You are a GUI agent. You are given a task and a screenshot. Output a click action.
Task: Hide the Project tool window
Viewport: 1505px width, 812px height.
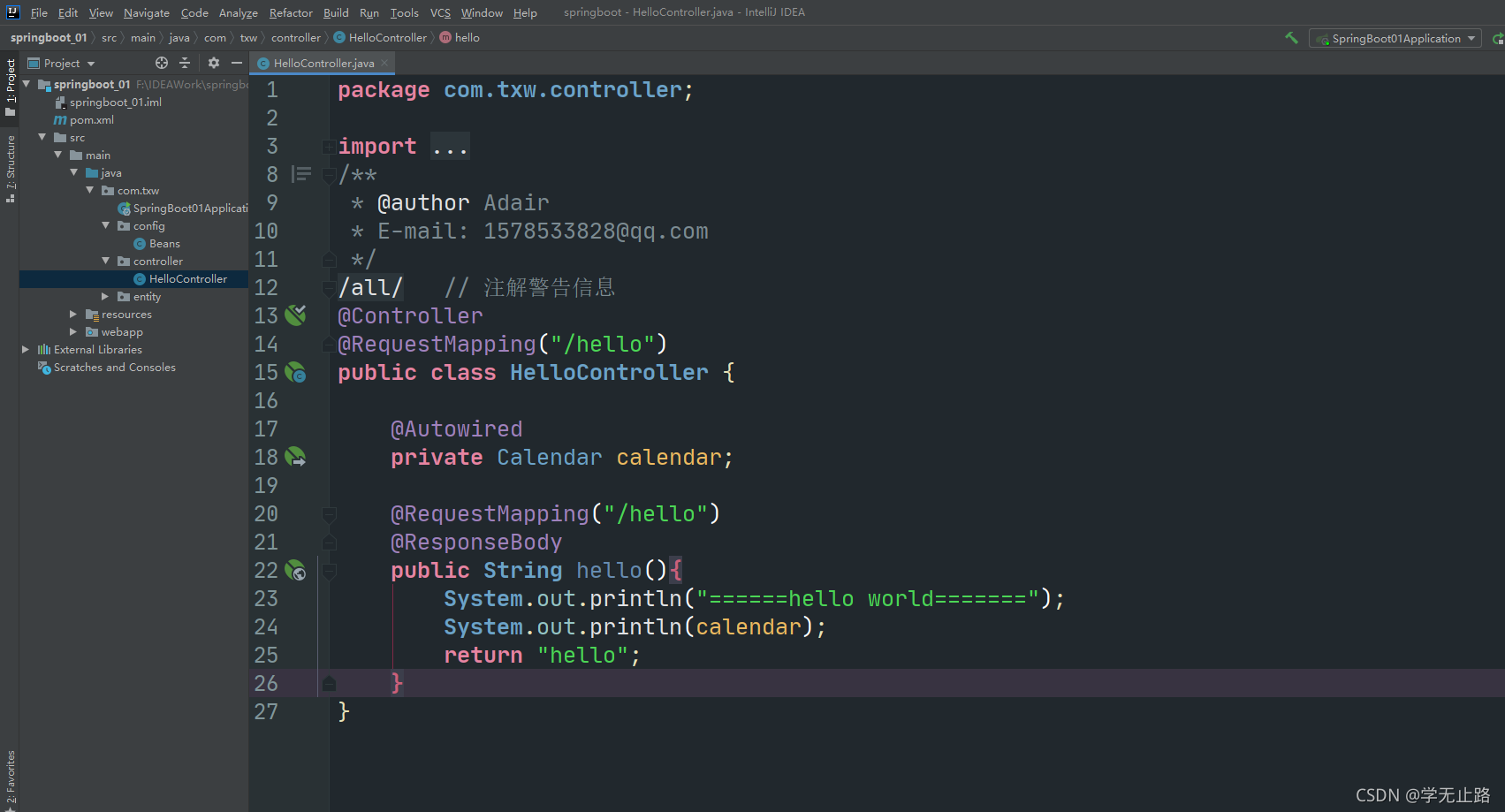click(237, 63)
